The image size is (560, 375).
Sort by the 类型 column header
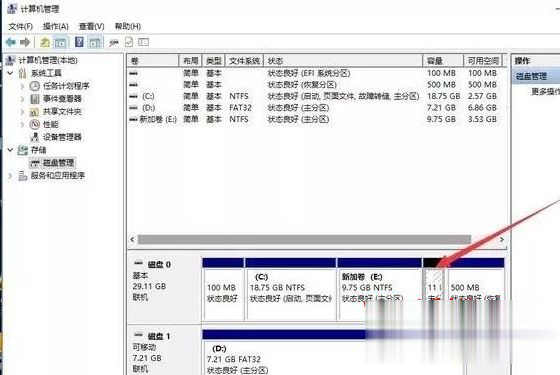[x=214, y=61]
